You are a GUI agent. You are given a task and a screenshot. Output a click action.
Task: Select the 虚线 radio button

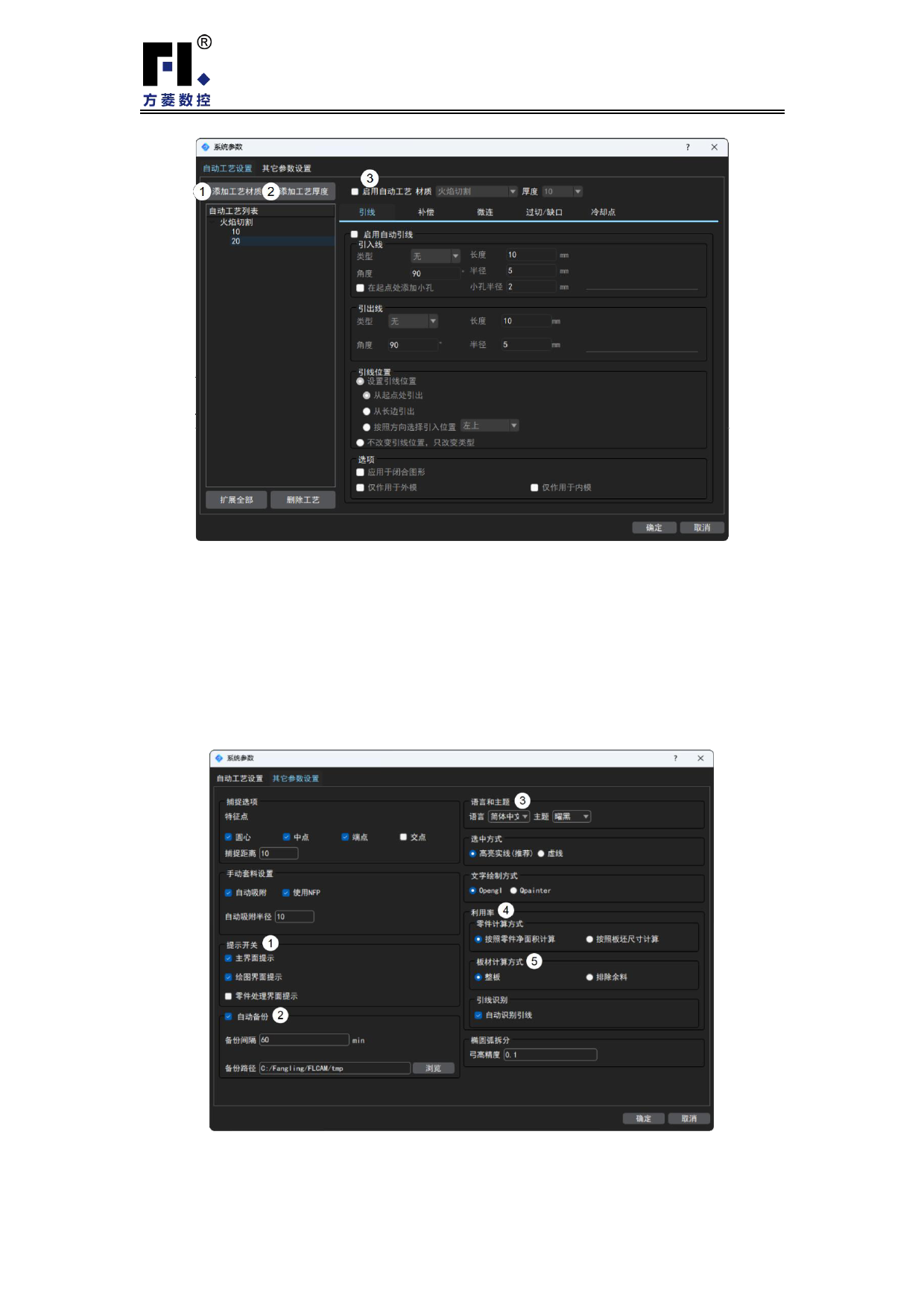pos(541,854)
